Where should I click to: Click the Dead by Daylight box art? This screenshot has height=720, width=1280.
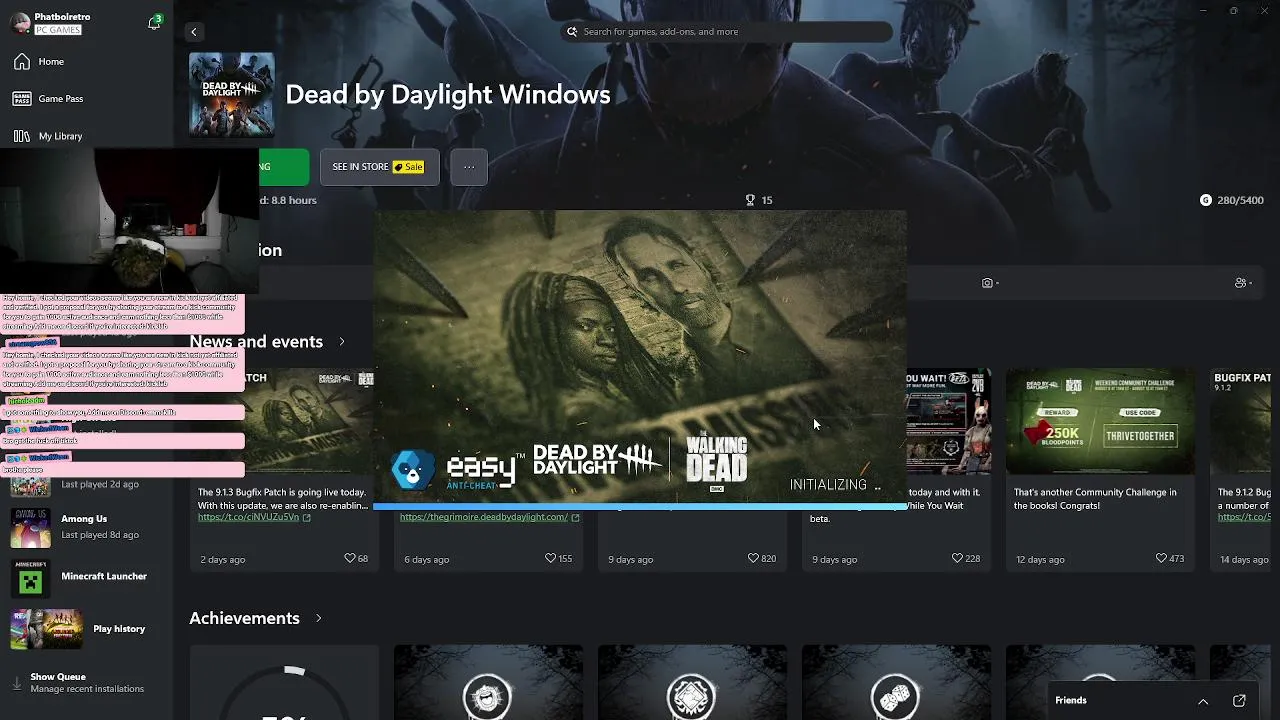[232, 95]
